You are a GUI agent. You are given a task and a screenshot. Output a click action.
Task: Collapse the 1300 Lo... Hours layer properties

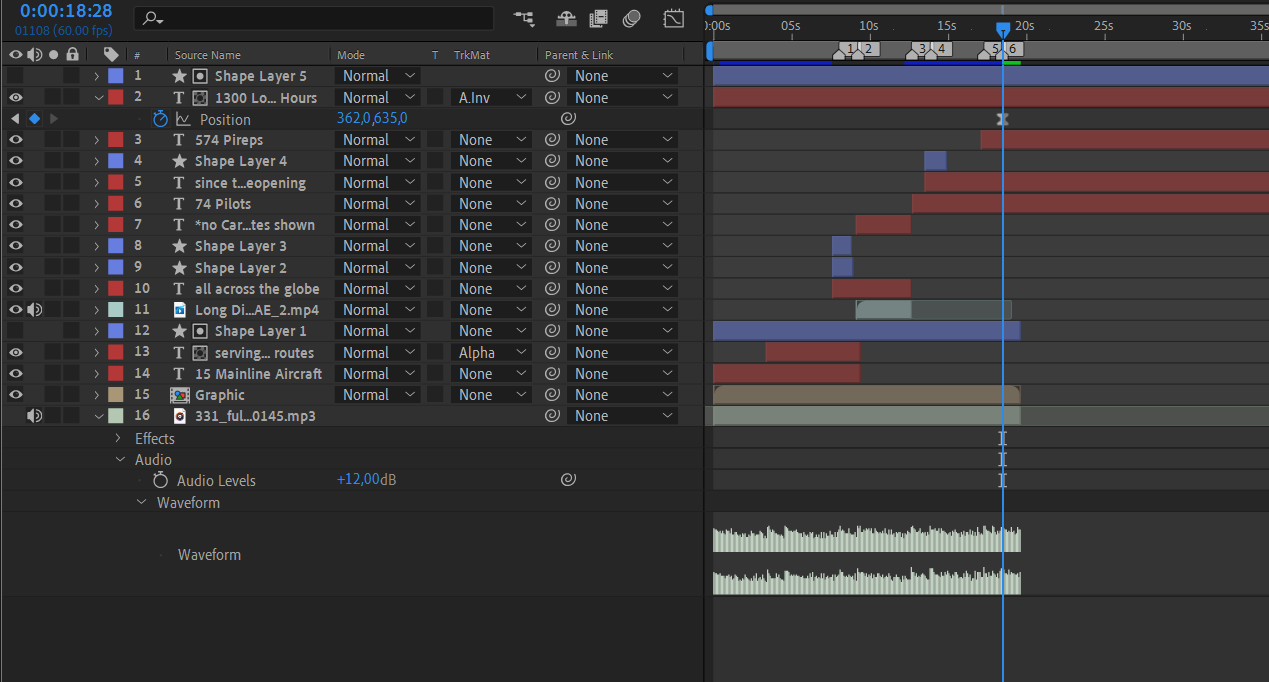[98, 98]
